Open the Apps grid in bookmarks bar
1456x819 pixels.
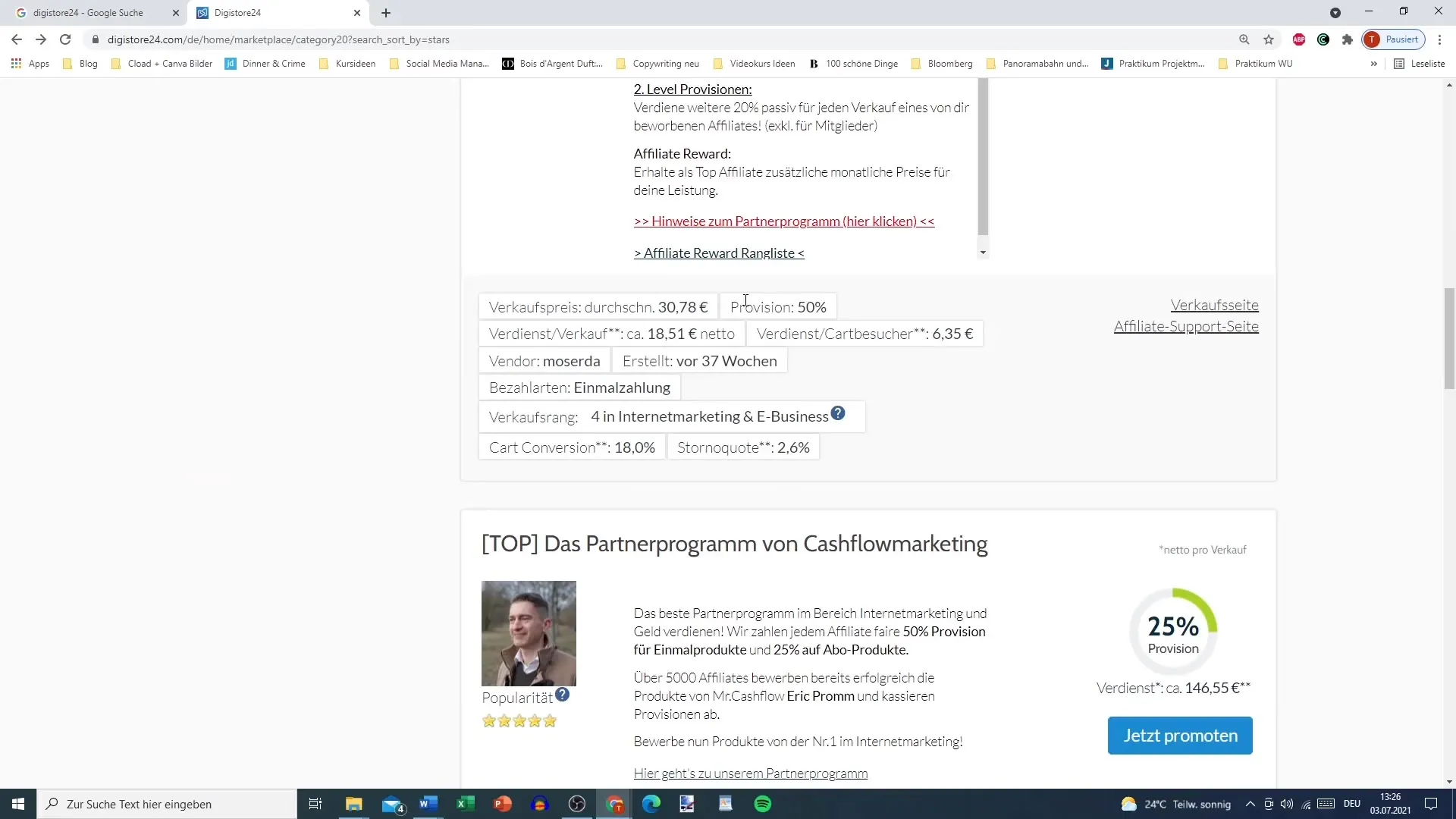[x=30, y=64]
